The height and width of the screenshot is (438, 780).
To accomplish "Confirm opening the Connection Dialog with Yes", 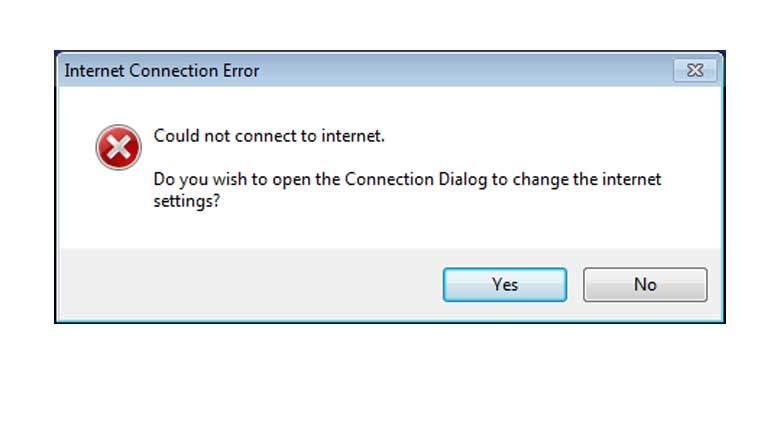I will (505, 285).
